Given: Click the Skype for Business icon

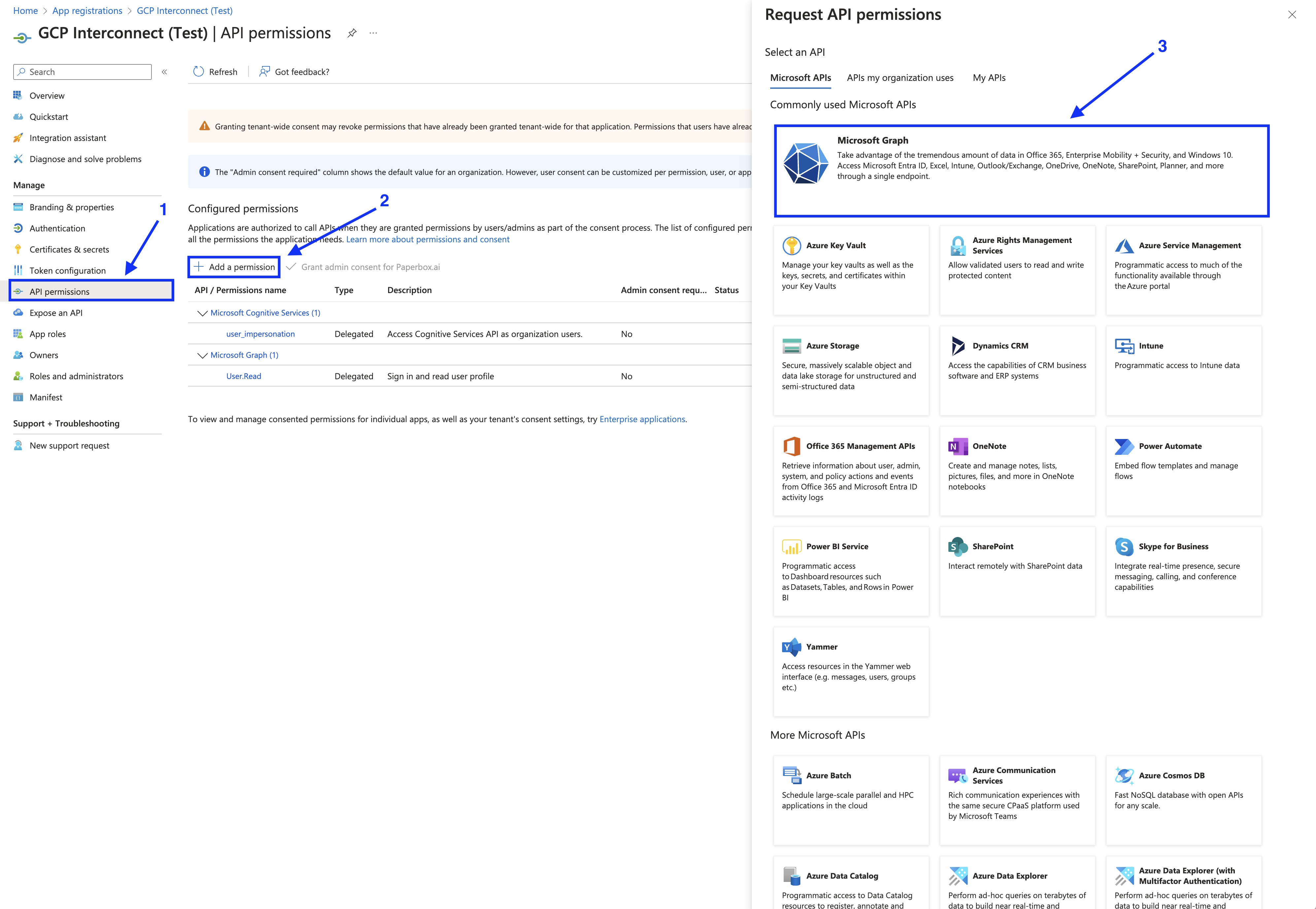Looking at the screenshot, I should coord(1125,546).
